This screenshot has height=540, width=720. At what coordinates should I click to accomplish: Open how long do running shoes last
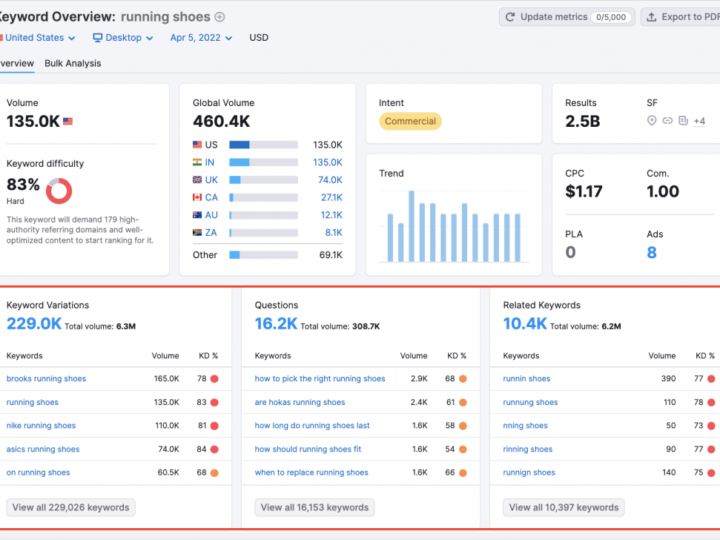pyautogui.click(x=312, y=426)
